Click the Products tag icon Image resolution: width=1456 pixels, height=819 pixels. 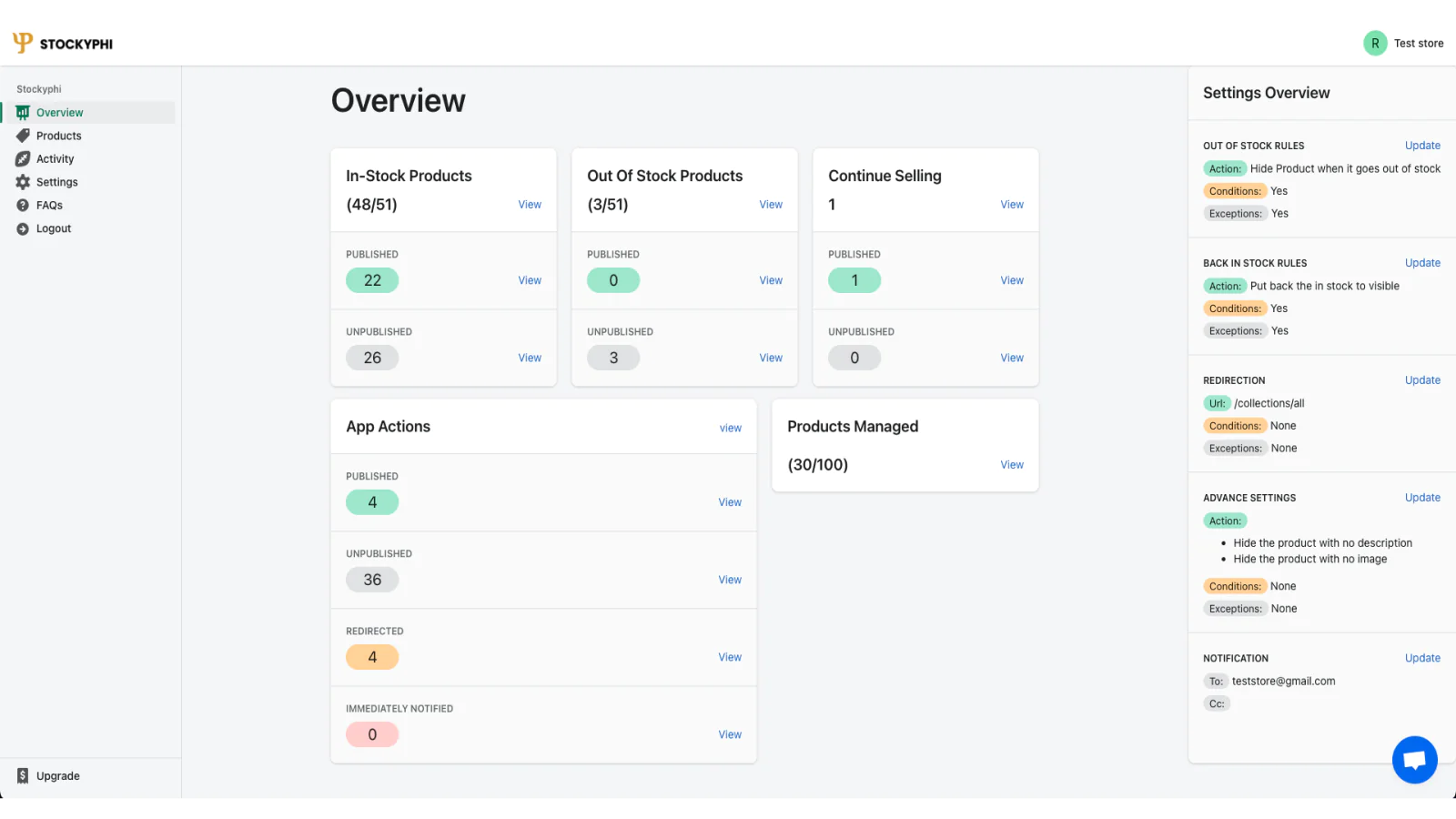point(23,136)
